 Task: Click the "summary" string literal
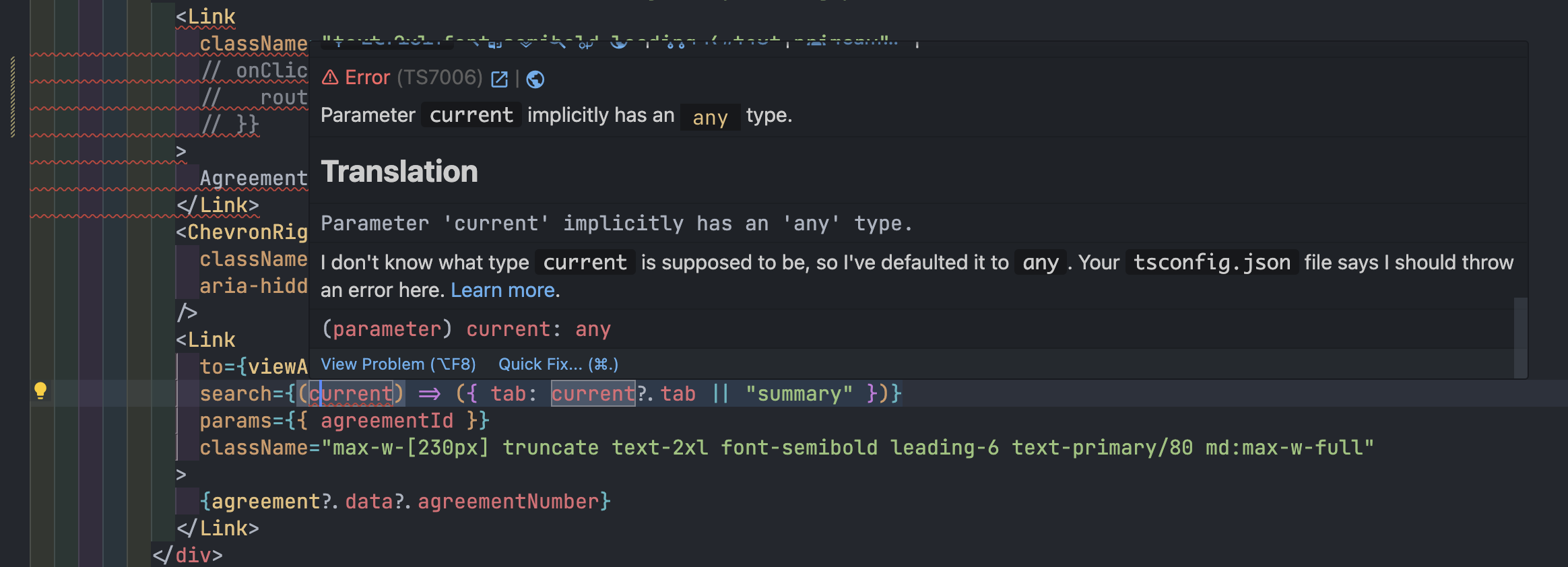click(799, 394)
